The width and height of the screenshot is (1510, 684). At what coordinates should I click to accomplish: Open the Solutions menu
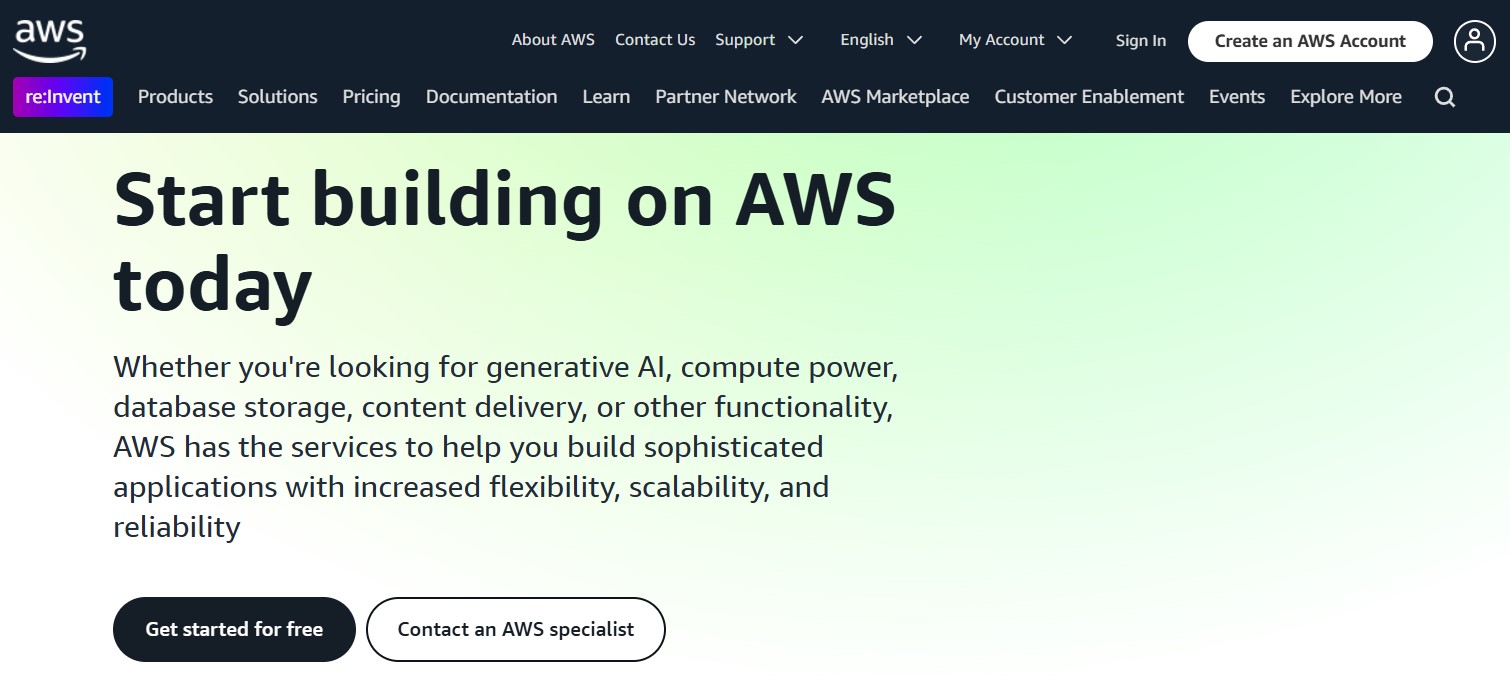pyautogui.click(x=277, y=96)
